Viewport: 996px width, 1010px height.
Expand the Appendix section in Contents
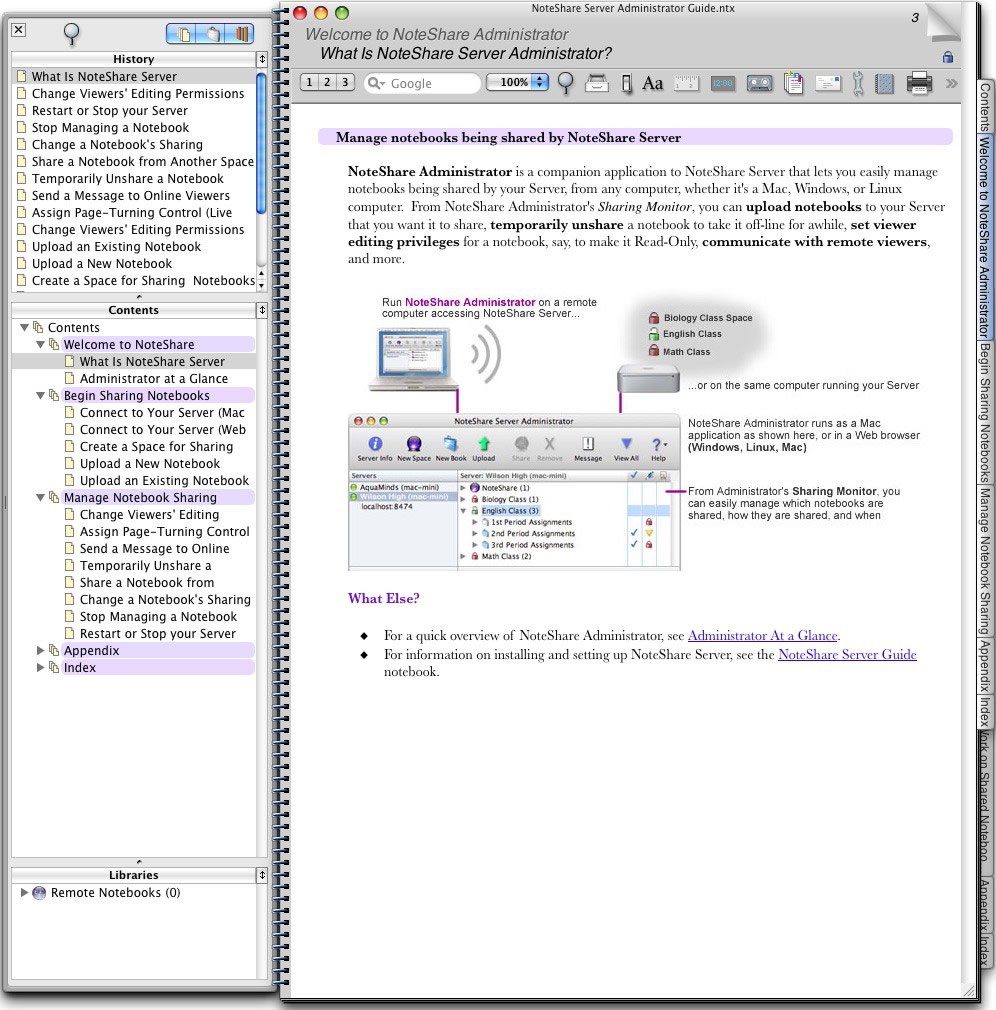pyautogui.click(x=41, y=651)
